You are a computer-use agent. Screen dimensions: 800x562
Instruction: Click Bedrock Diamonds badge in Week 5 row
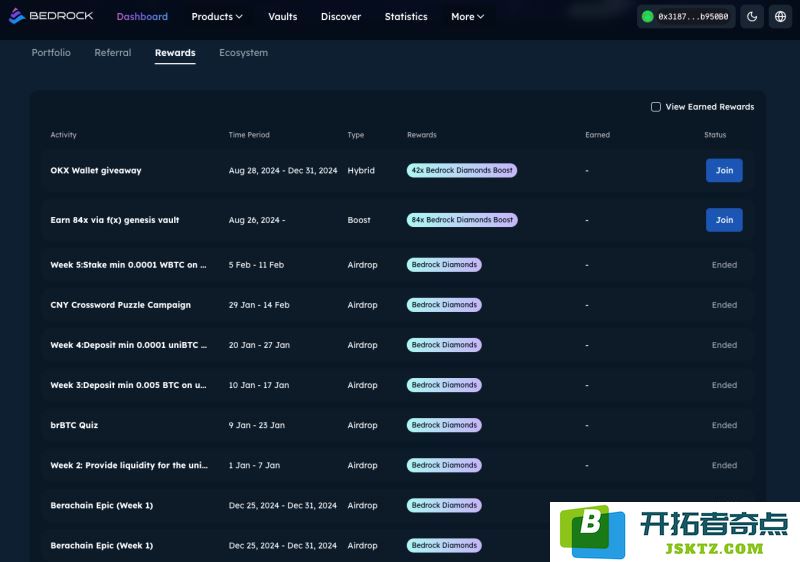point(444,265)
